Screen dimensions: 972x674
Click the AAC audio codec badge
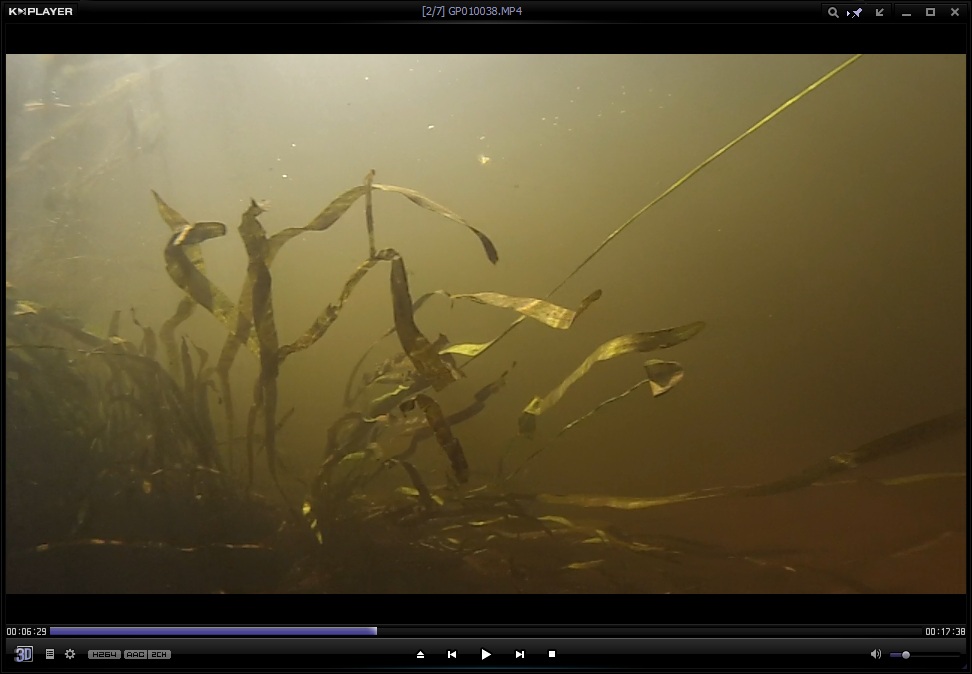coord(135,655)
